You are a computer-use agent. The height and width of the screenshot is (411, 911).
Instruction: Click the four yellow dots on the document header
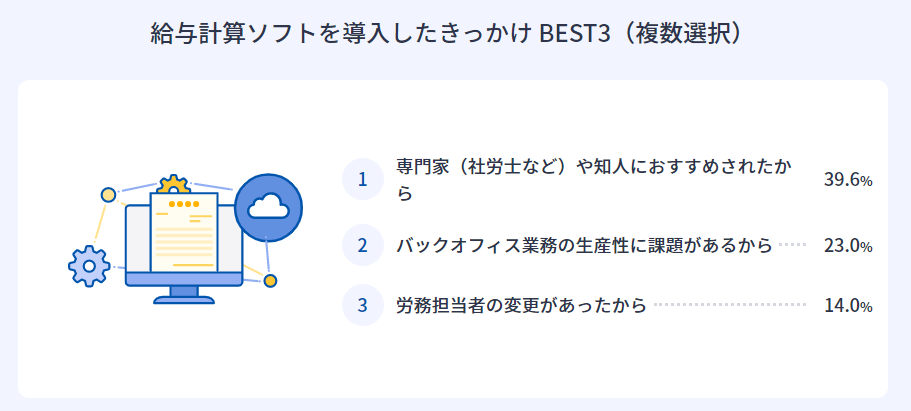tap(183, 205)
